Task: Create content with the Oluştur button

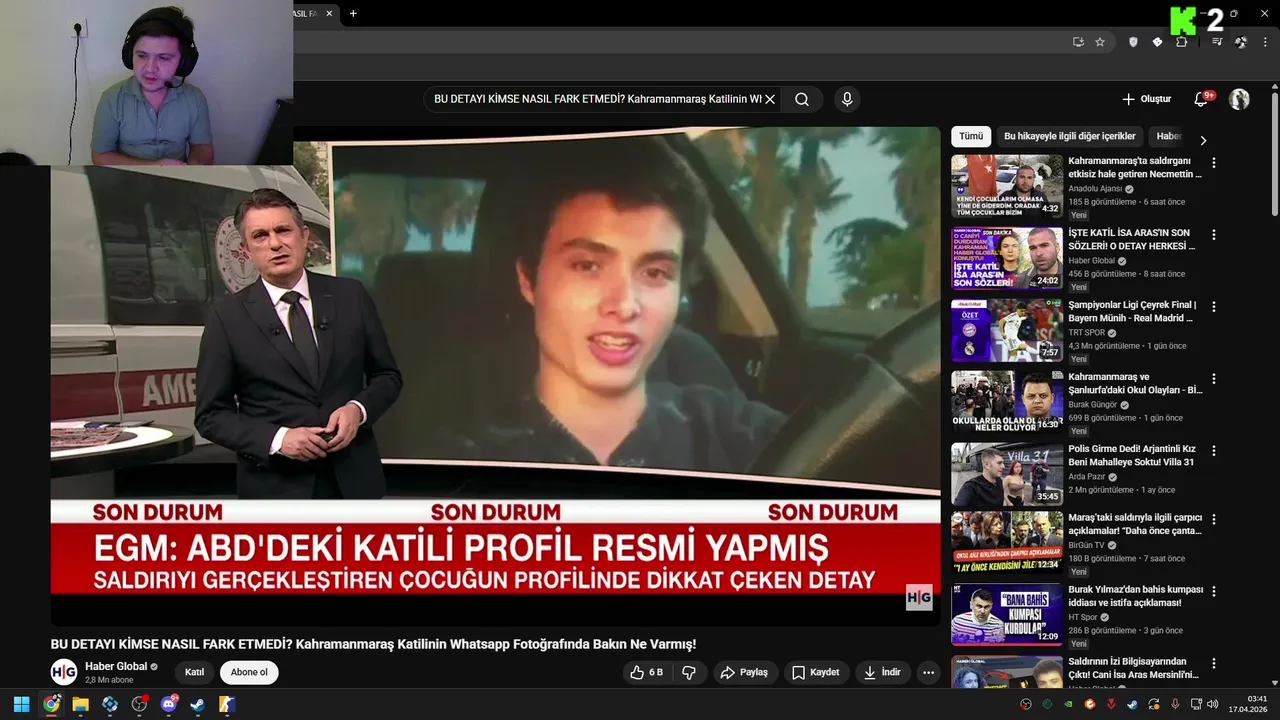Action: click(1146, 99)
